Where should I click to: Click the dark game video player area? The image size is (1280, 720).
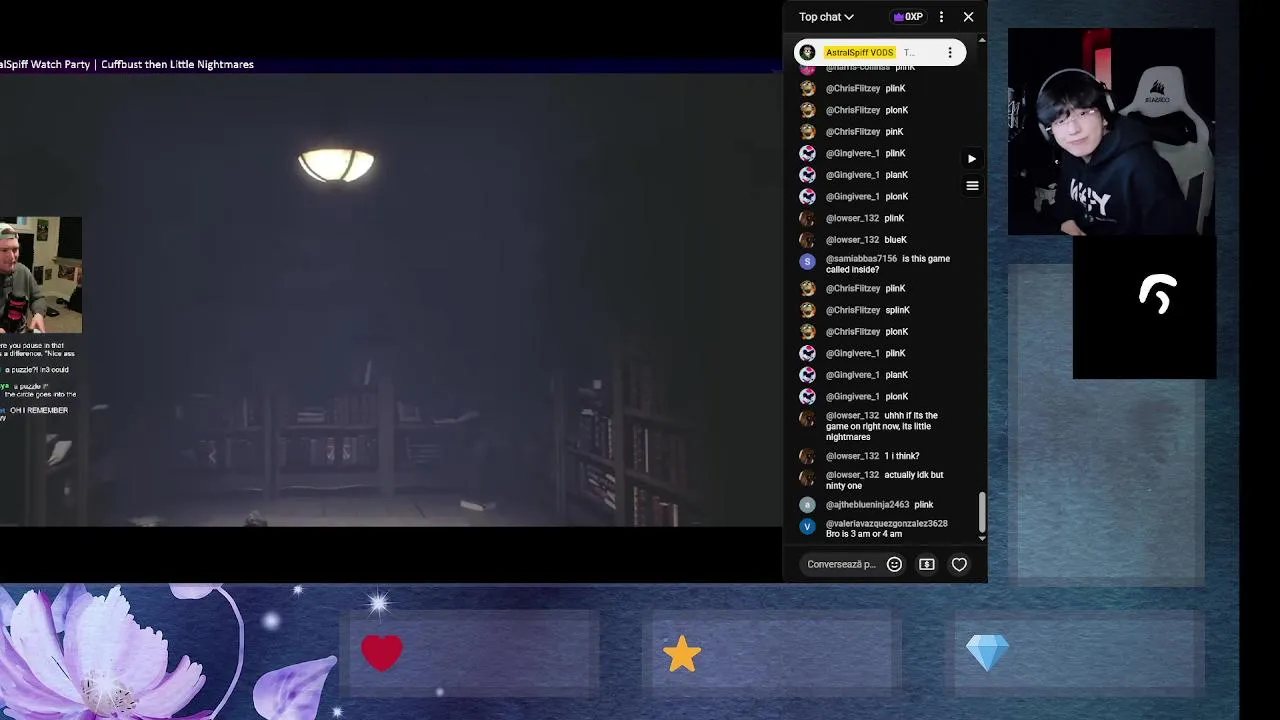click(390, 300)
